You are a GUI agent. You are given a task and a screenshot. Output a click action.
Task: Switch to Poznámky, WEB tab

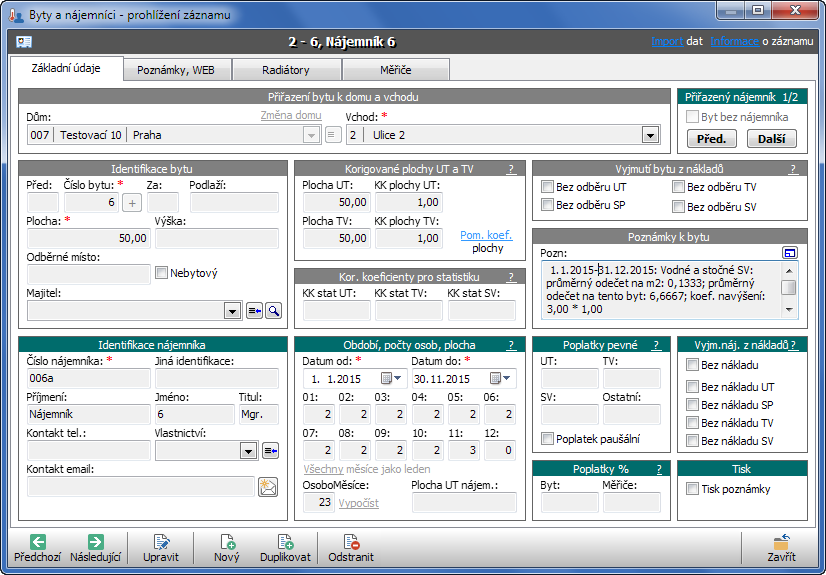tap(176, 70)
